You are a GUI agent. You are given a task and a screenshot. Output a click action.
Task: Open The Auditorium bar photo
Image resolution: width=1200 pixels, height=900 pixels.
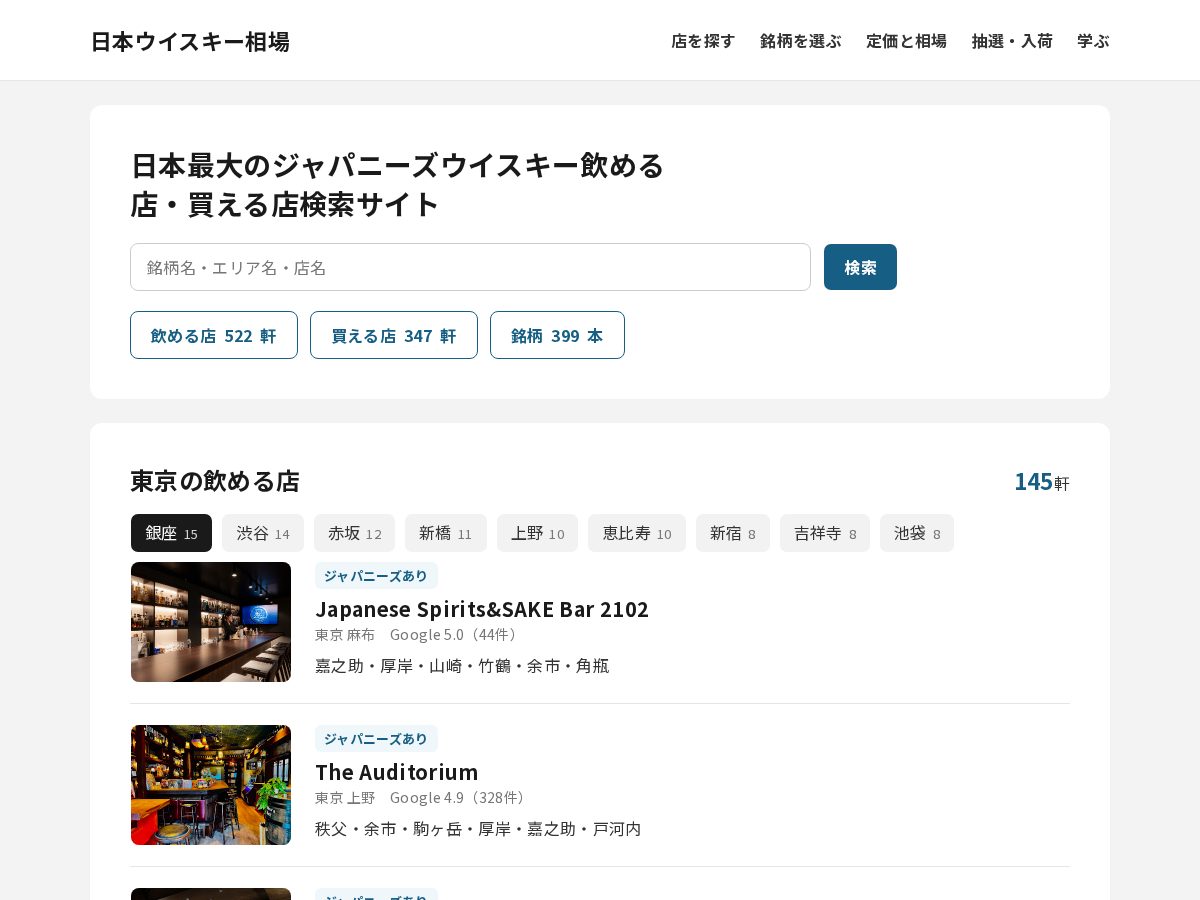pos(211,785)
